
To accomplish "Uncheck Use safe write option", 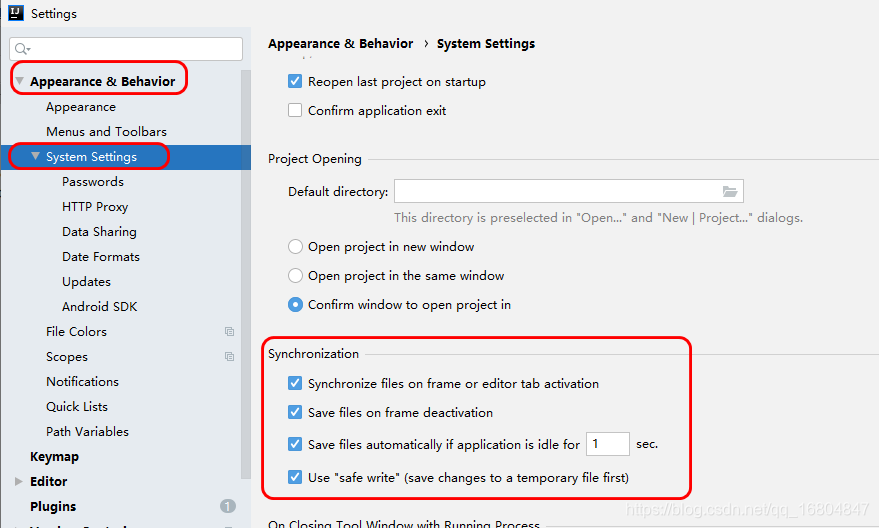I will click(x=295, y=477).
